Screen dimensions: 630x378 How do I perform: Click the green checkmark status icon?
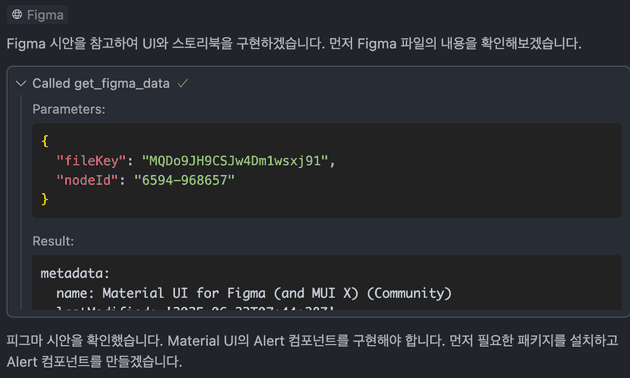(183, 83)
